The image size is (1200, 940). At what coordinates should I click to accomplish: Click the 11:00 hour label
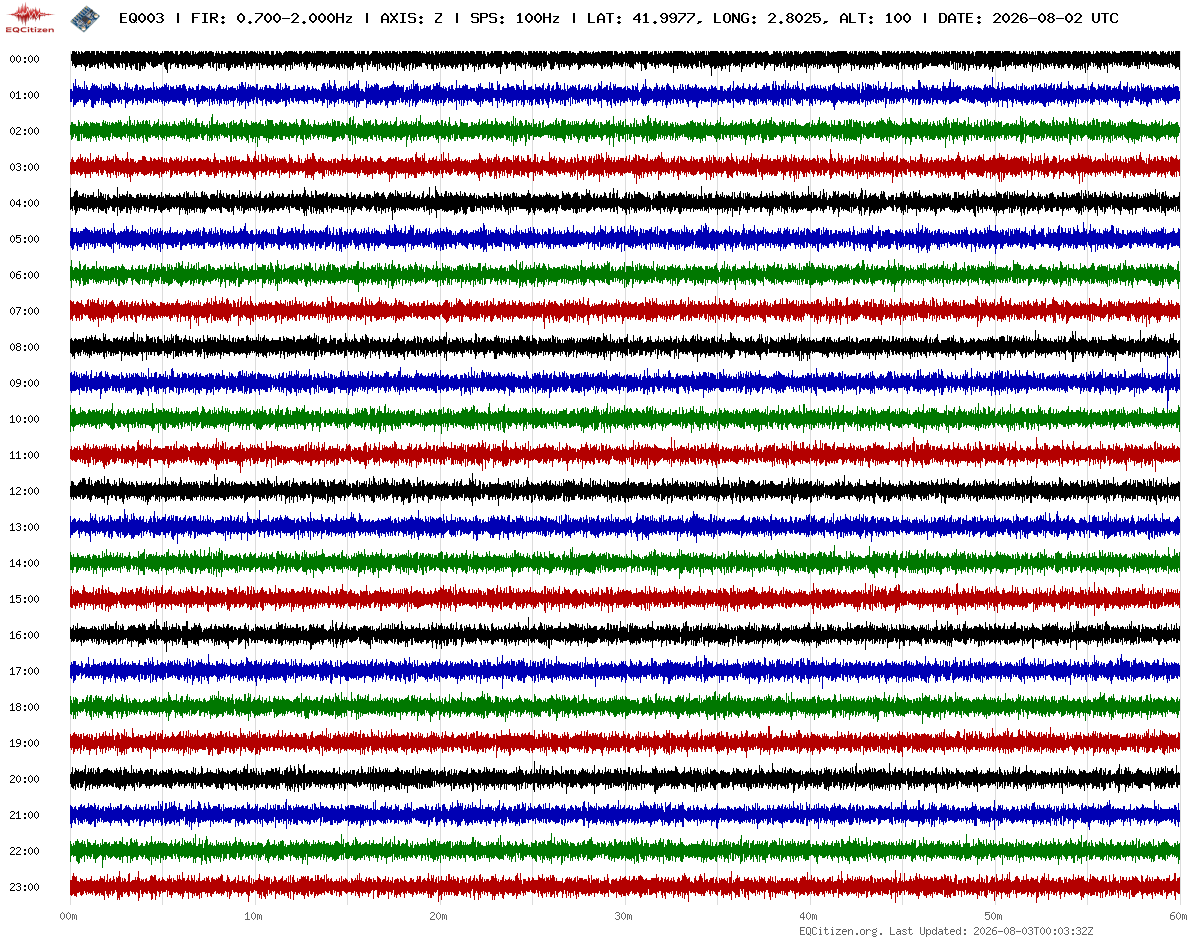click(24, 456)
